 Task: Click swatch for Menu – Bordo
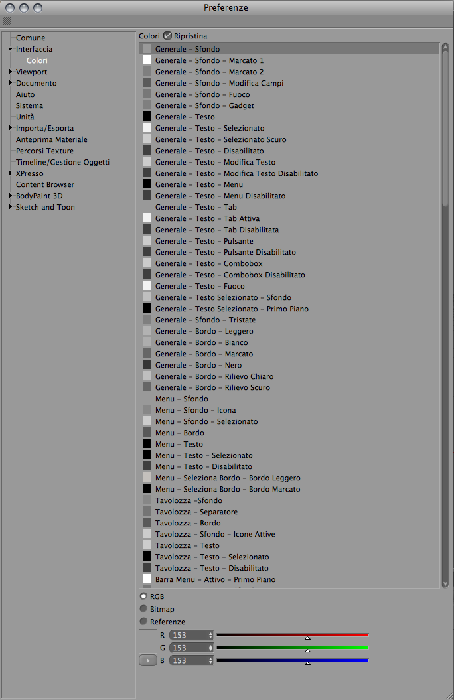pos(147,433)
